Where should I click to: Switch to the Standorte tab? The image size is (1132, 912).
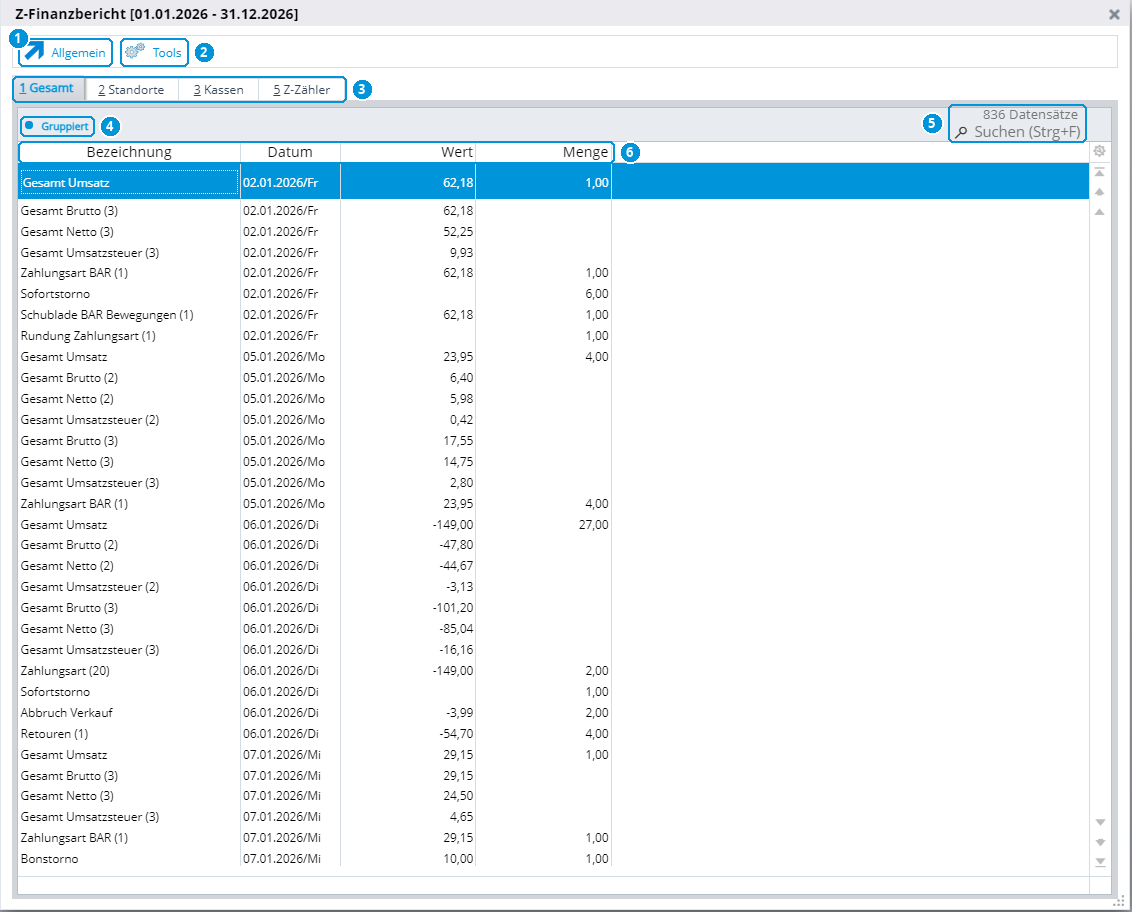tap(131, 90)
